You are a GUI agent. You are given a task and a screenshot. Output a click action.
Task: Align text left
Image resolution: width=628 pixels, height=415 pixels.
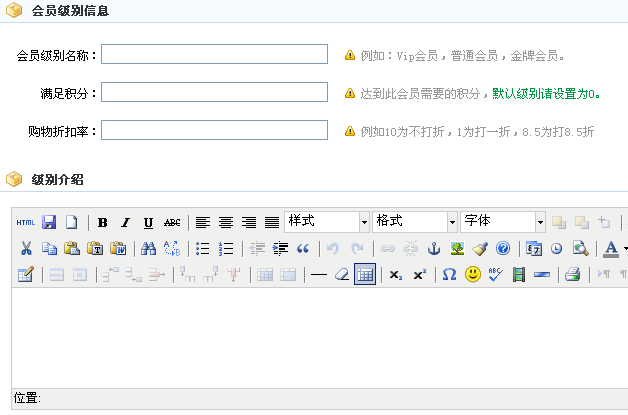[203, 222]
